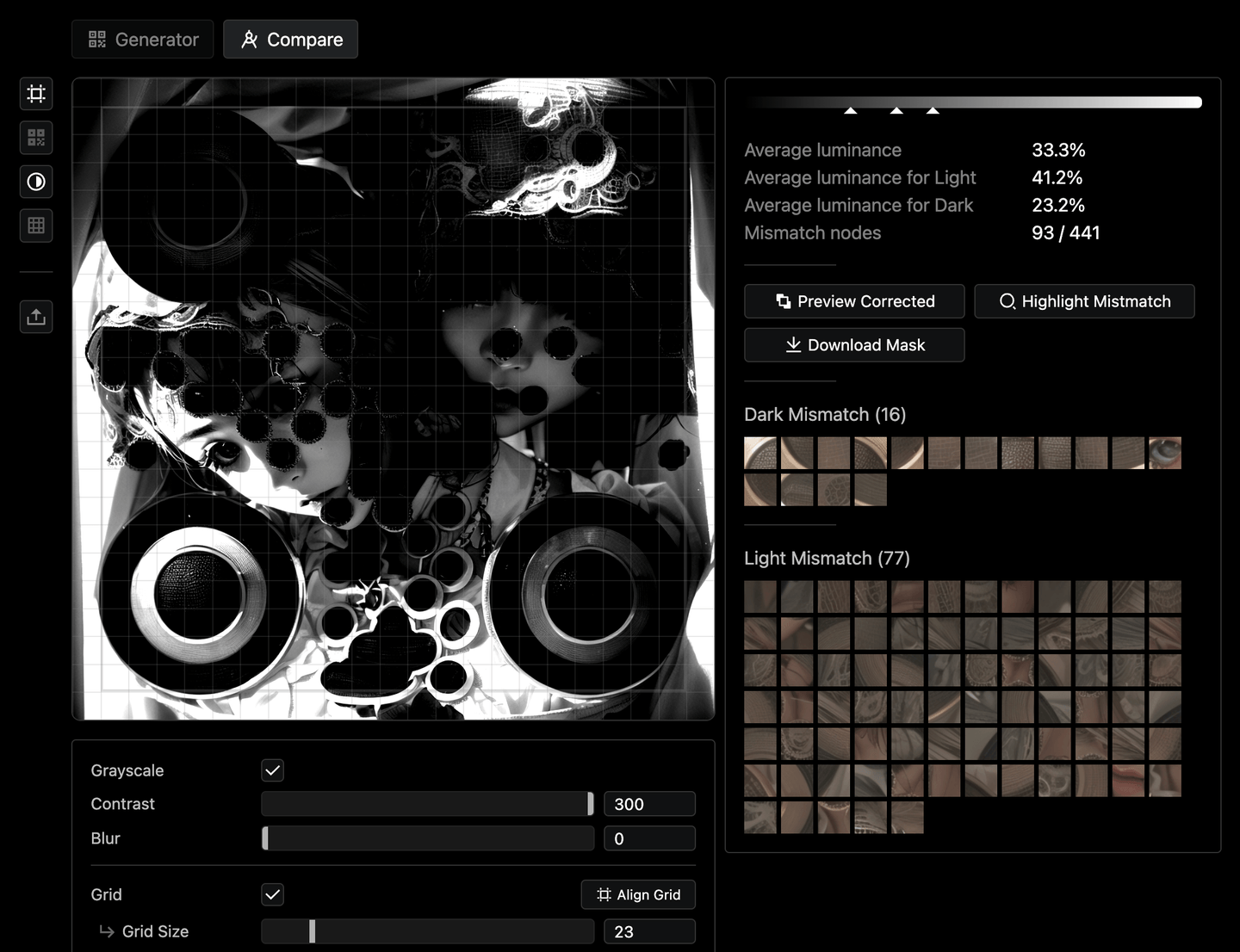Click the Blur slider track

pos(427,838)
